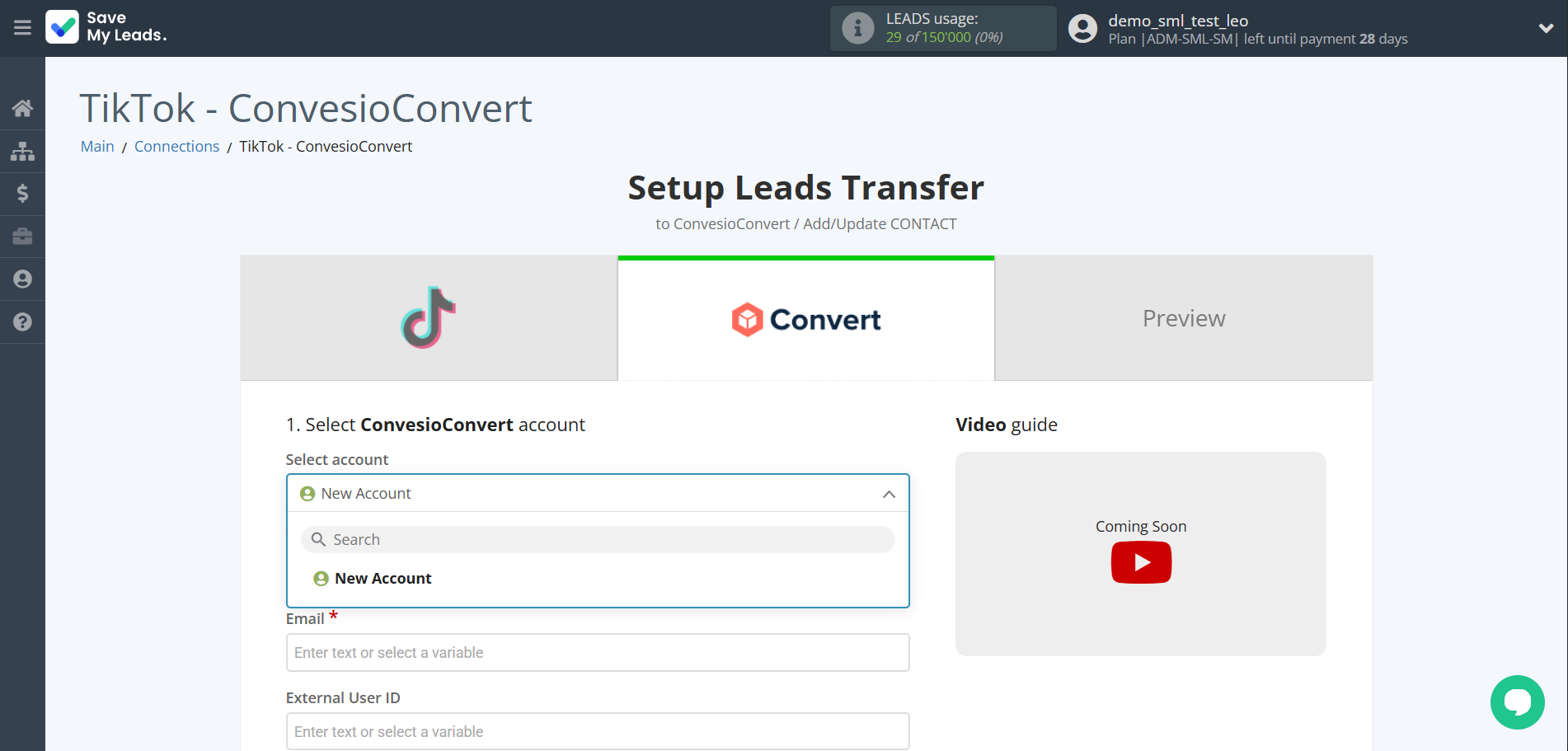Open the briefcase sidebar icon
Image resolution: width=1568 pixels, height=751 pixels.
[22, 237]
